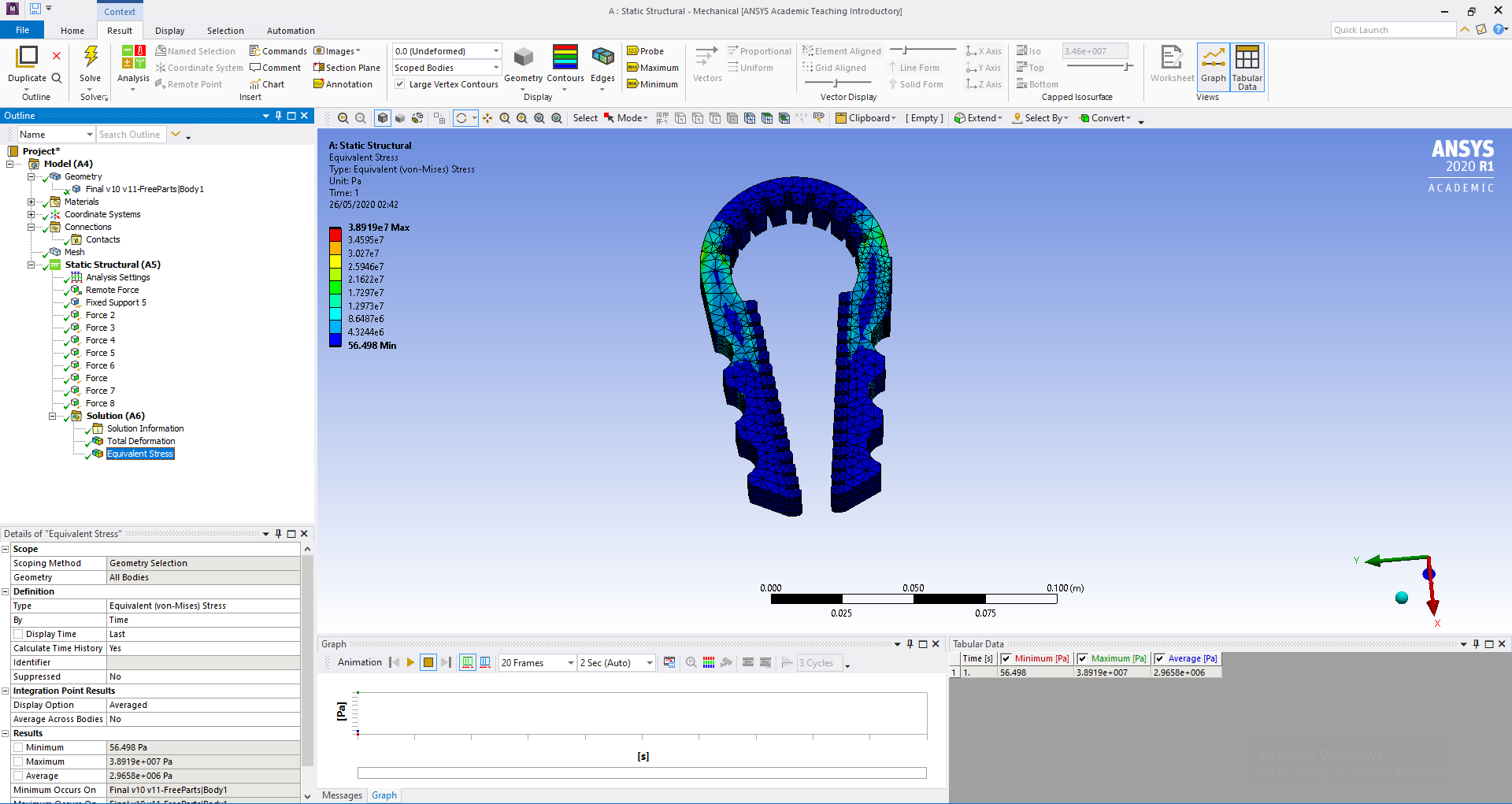The height and width of the screenshot is (804, 1512).
Task: Open the Clipboard dropdown
Action: (865, 118)
